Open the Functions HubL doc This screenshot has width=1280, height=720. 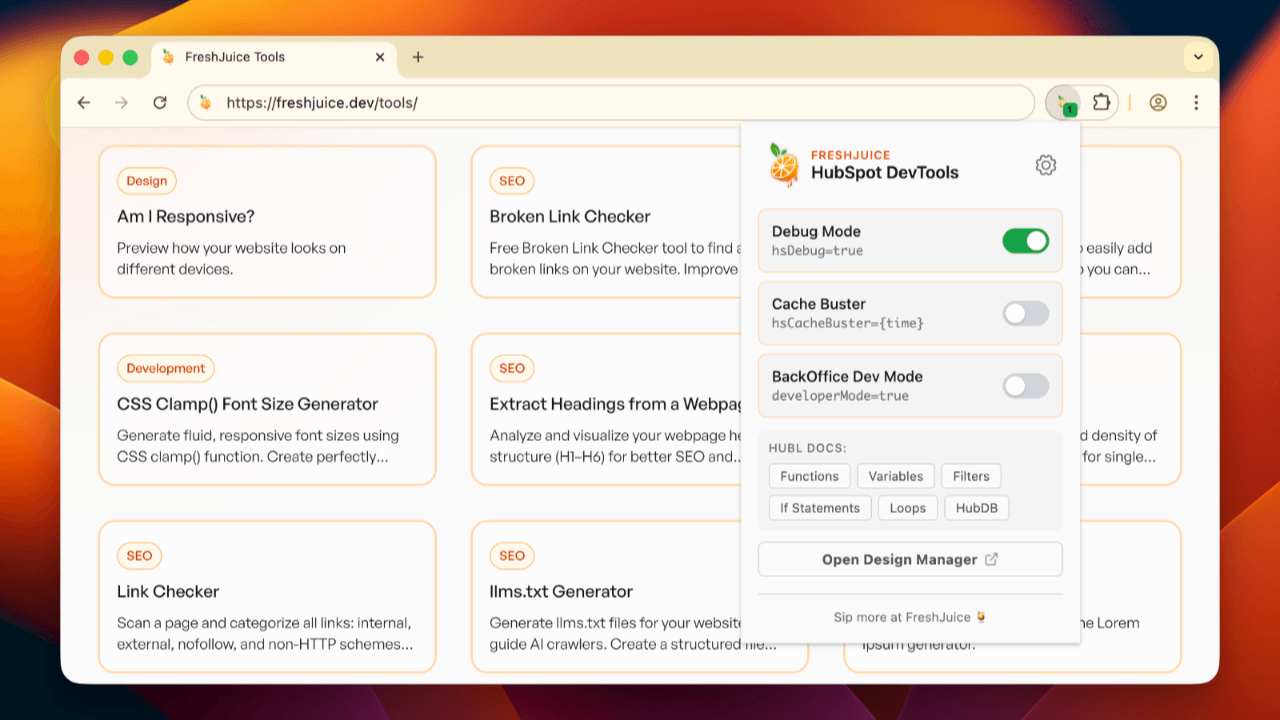point(809,476)
